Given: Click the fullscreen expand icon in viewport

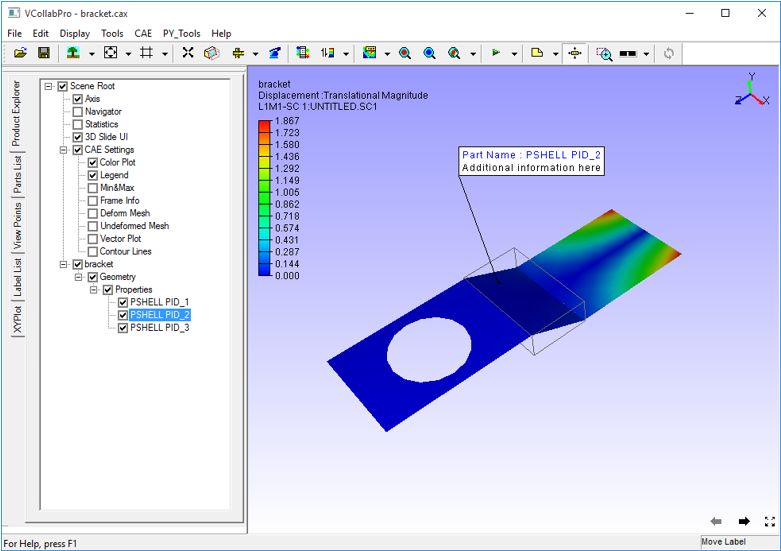Looking at the screenshot, I should (770, 522).
